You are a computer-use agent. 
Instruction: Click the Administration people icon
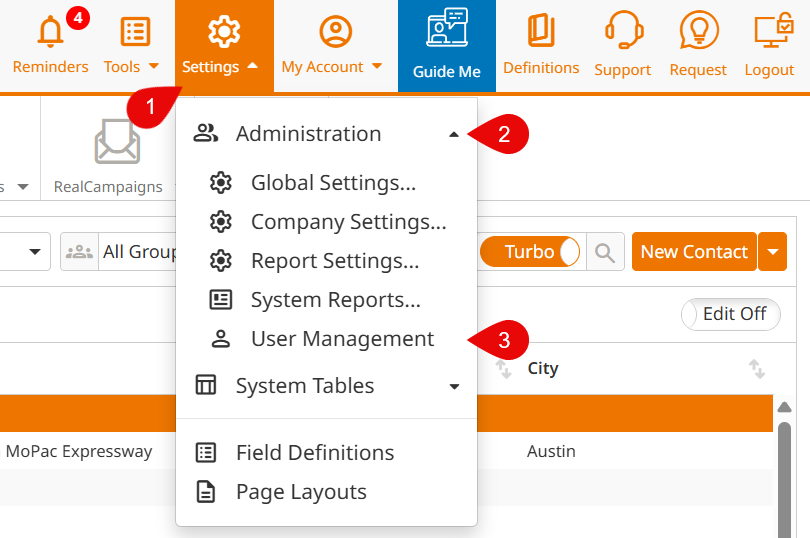206,133
